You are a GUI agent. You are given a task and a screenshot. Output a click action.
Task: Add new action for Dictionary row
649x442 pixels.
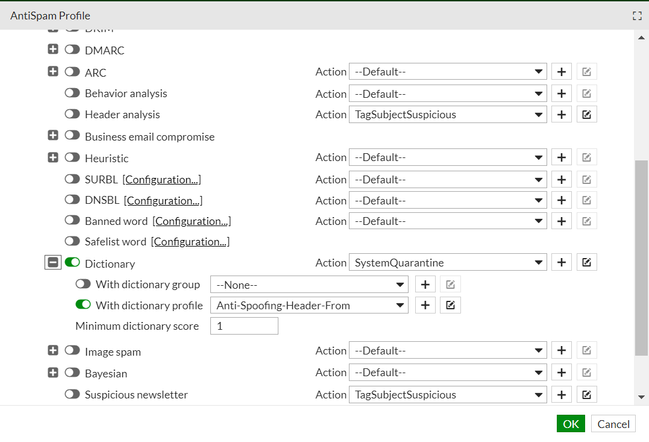pyautogui.click(x=562, y=263)
